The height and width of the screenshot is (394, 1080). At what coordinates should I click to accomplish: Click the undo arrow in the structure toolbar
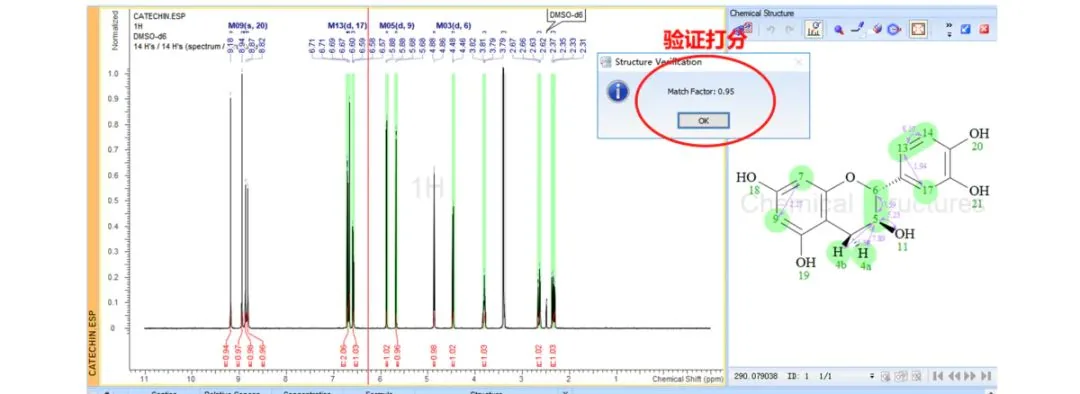click(x=771, y=29)
